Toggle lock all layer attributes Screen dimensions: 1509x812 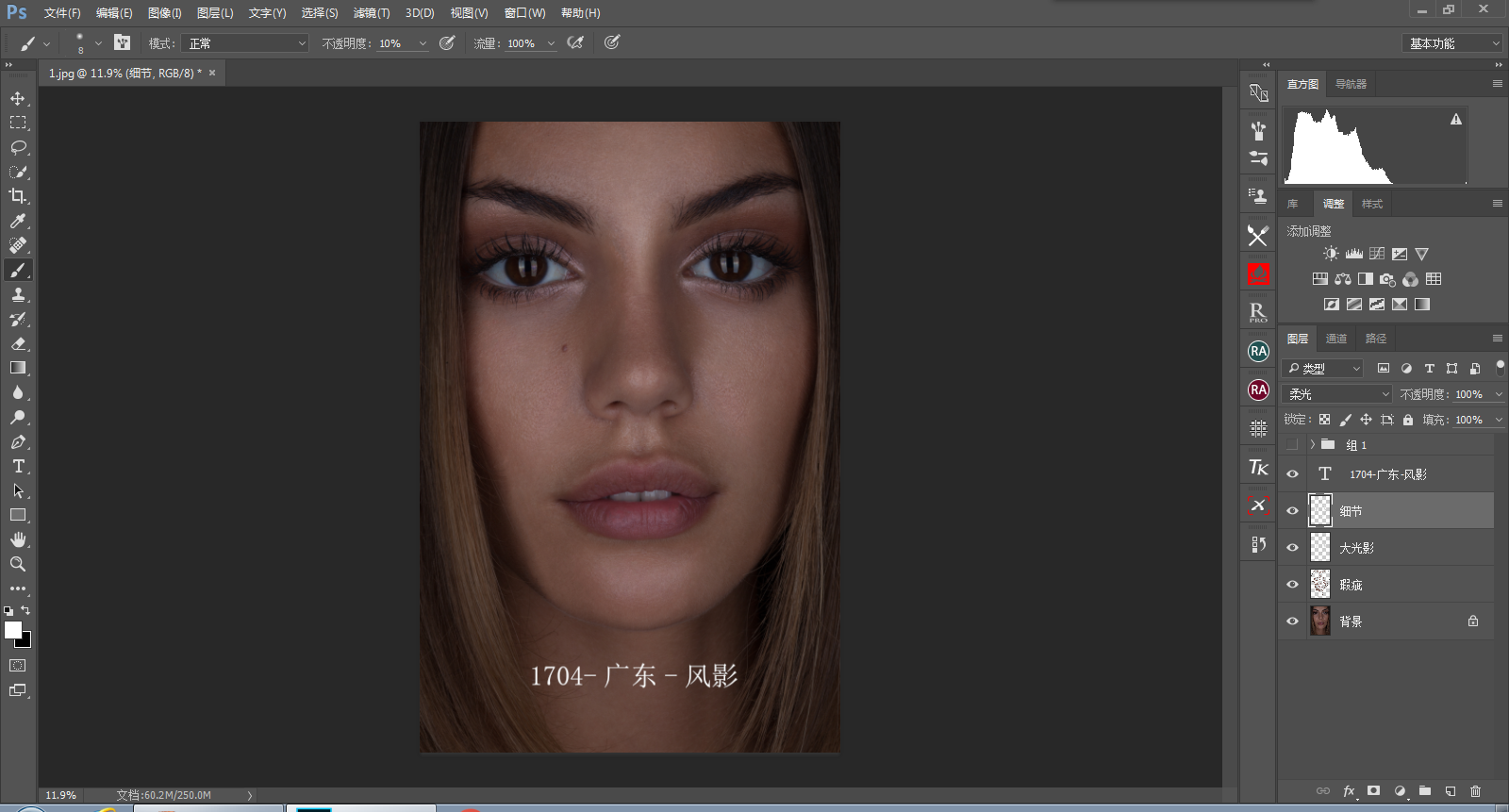click(x=1408, y=420)
